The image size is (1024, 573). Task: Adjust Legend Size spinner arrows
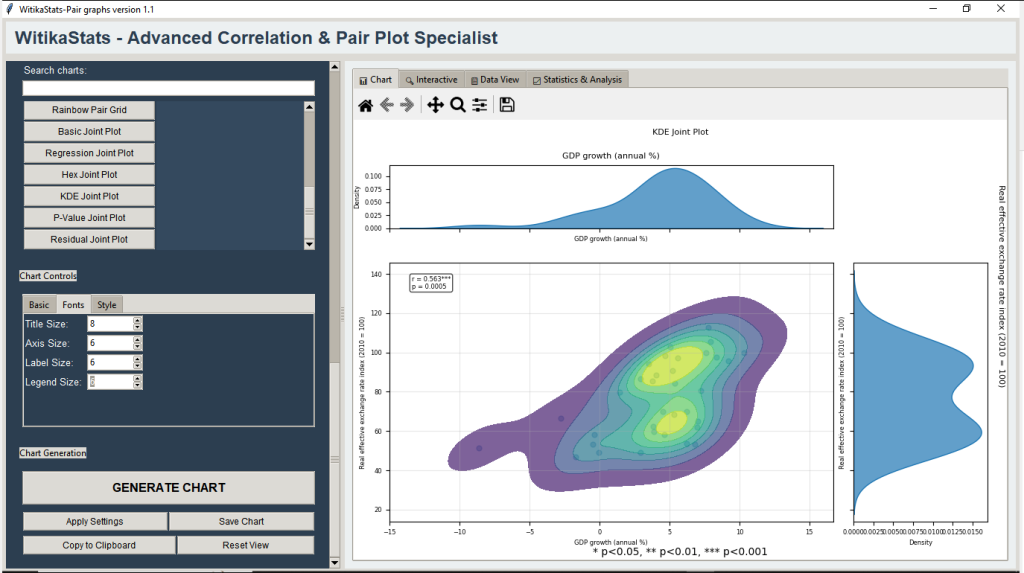137,382
